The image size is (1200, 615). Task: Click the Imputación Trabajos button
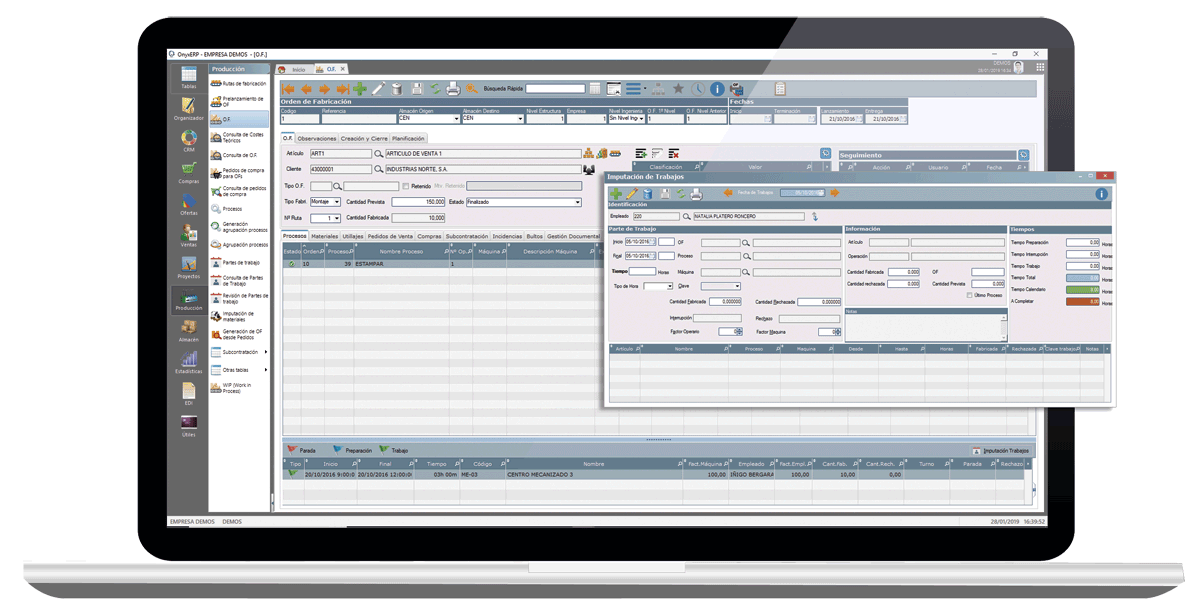[x=1004, y=451]
